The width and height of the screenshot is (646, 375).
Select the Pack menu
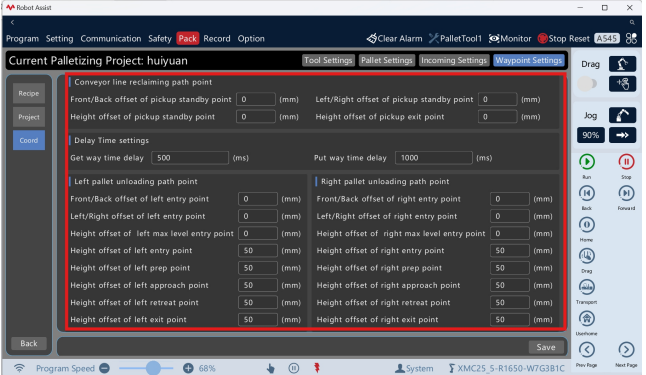[187, 38]
